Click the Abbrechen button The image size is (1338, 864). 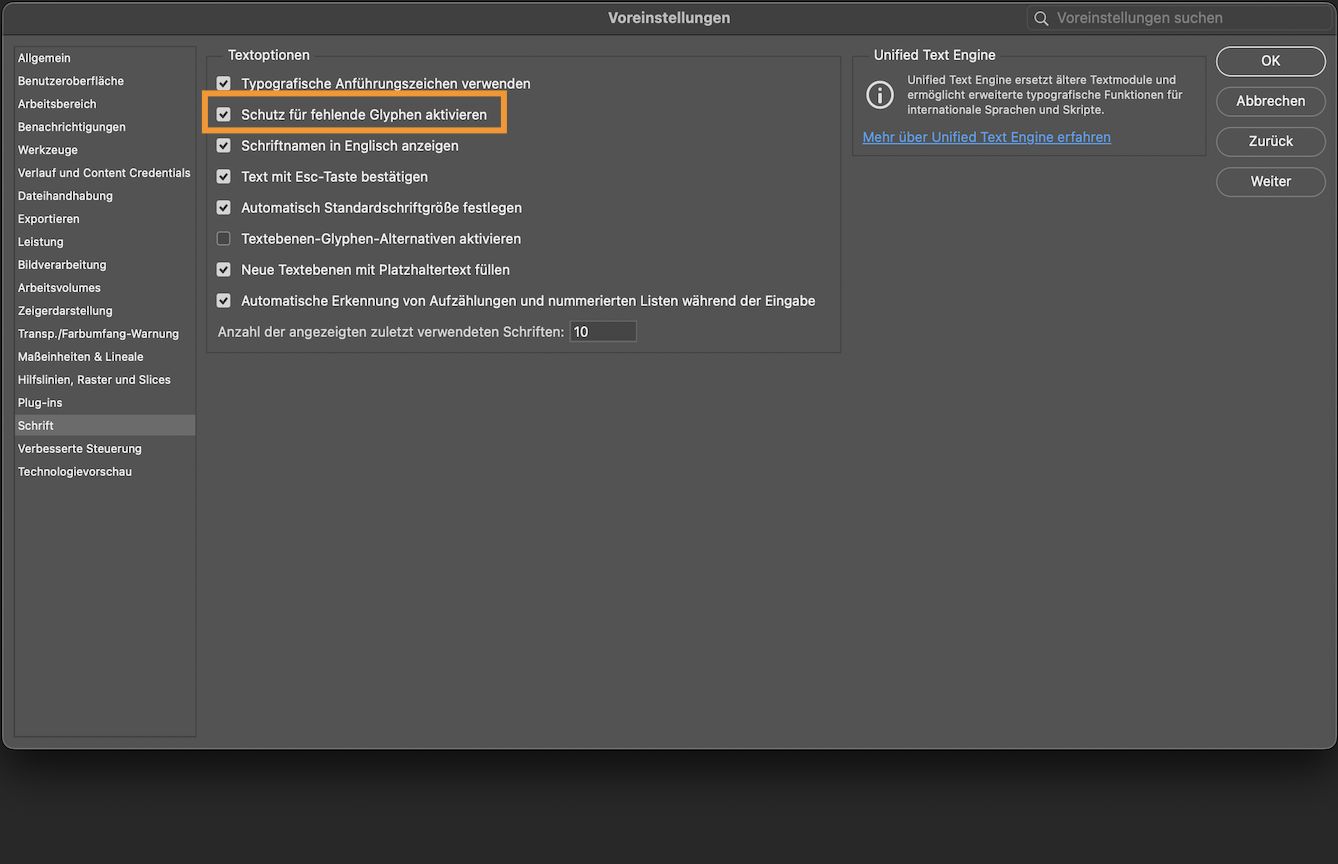(1271, 101)
